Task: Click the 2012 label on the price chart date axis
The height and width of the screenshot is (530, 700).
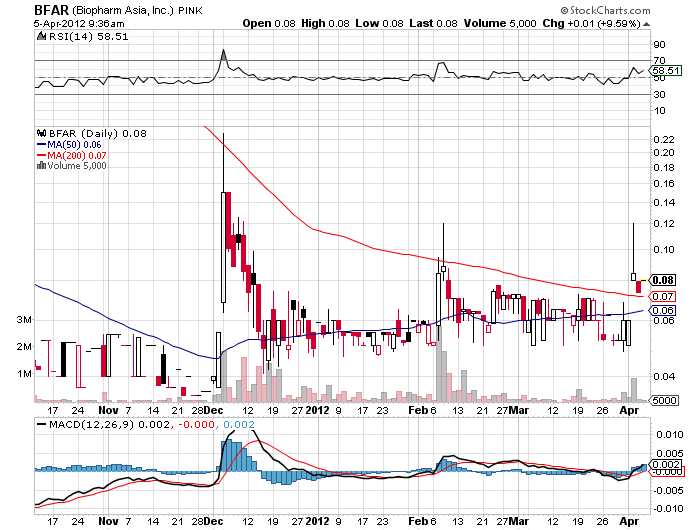Action: pos(317,410)
